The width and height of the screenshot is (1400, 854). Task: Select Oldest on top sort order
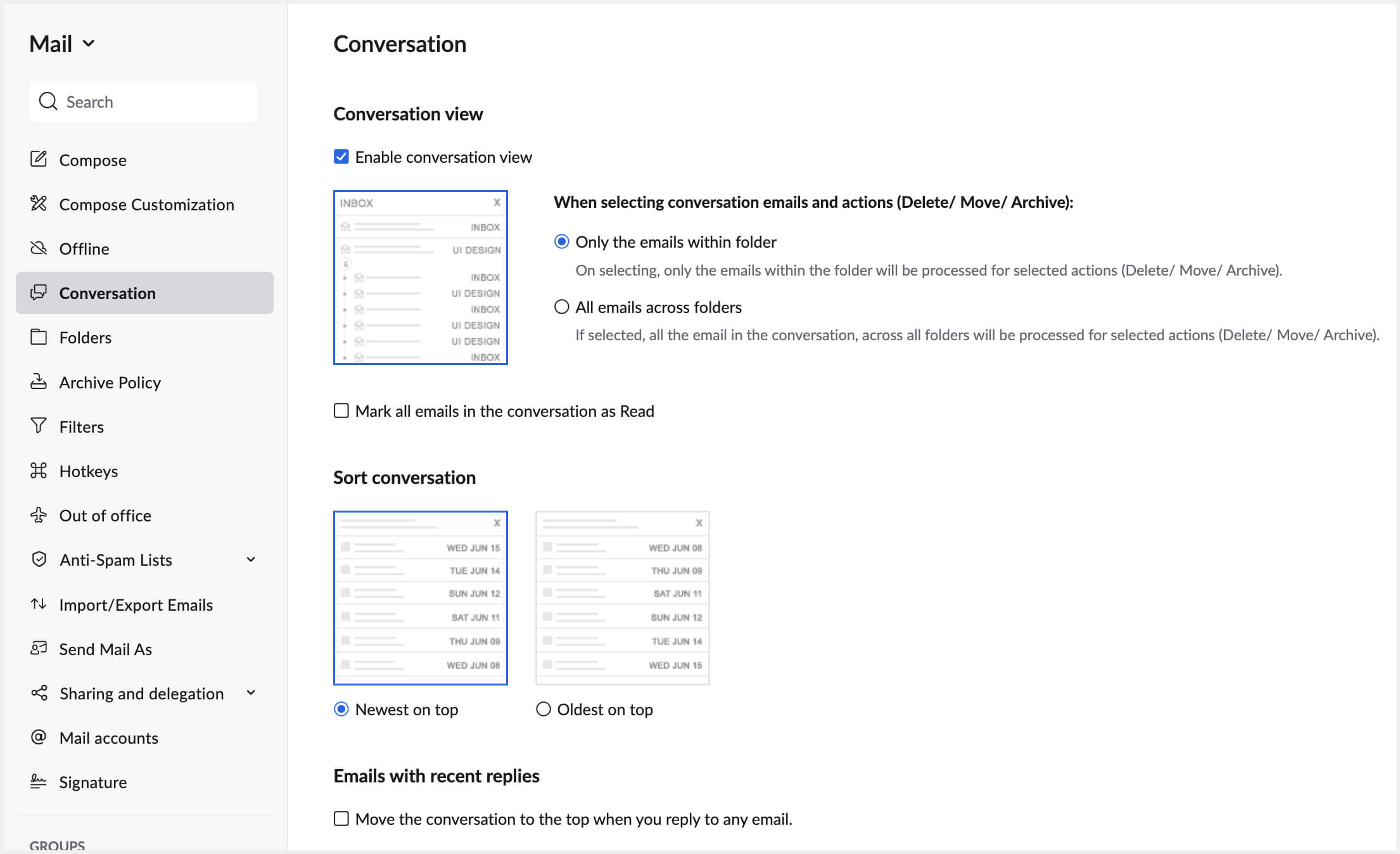(543, 709)
